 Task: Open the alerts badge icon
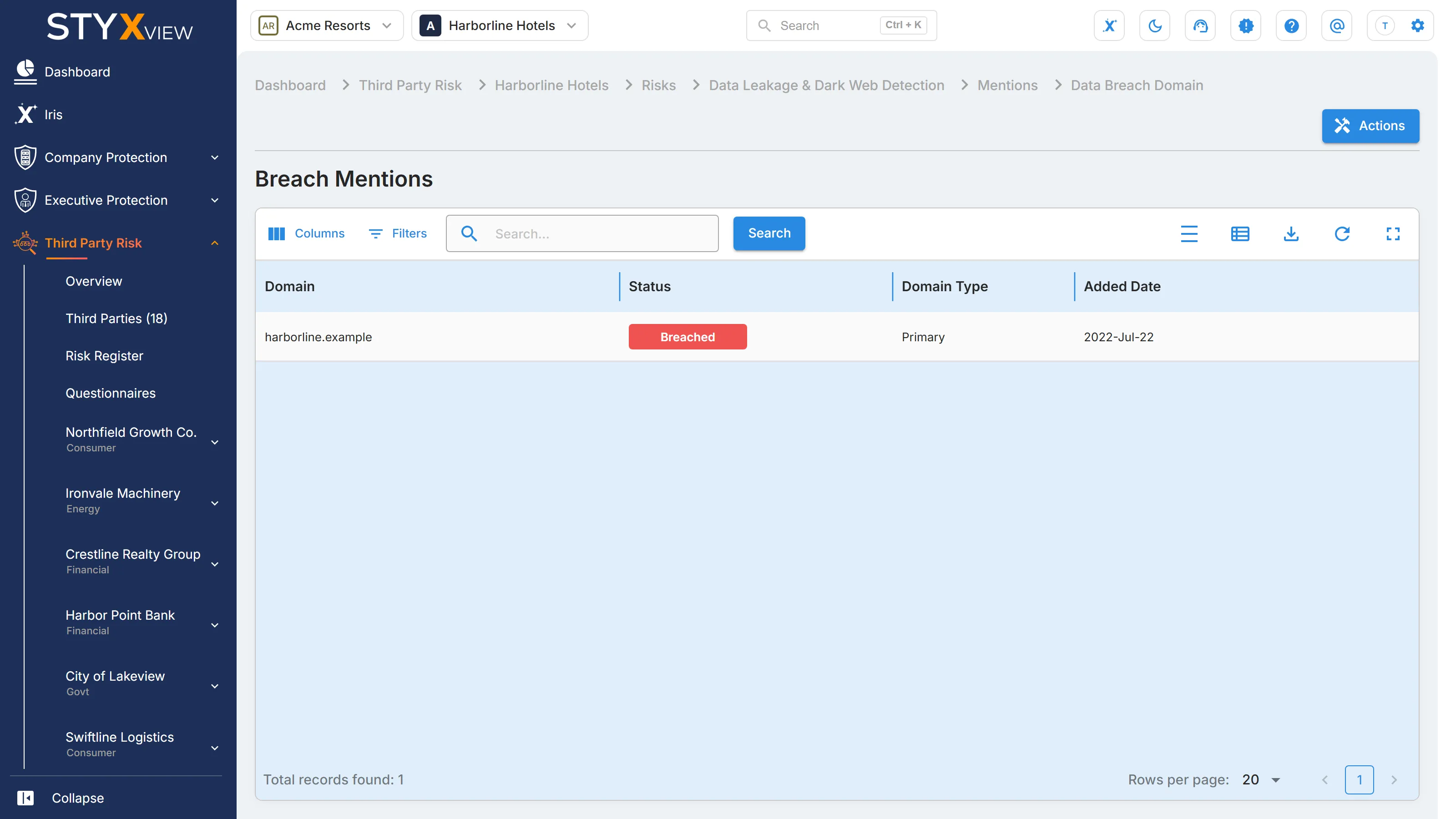point(1246,25)
